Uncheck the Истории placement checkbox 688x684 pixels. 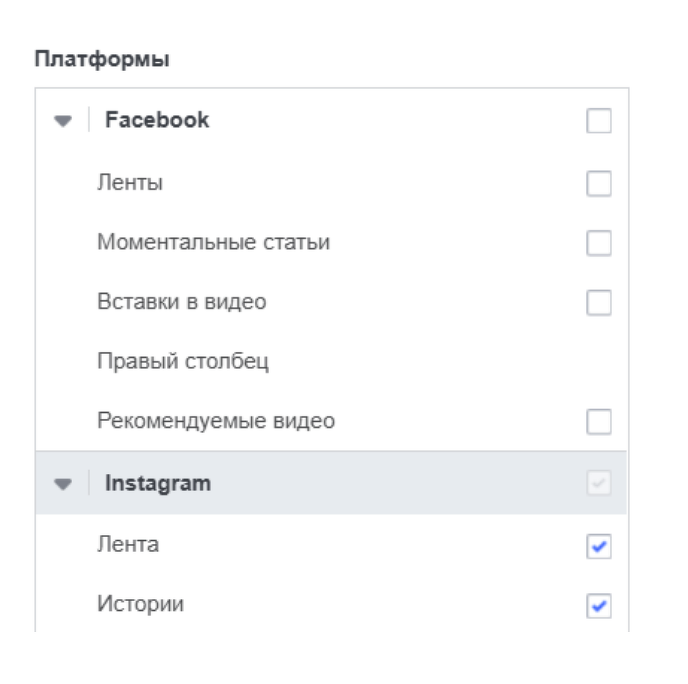coord(599,606)
